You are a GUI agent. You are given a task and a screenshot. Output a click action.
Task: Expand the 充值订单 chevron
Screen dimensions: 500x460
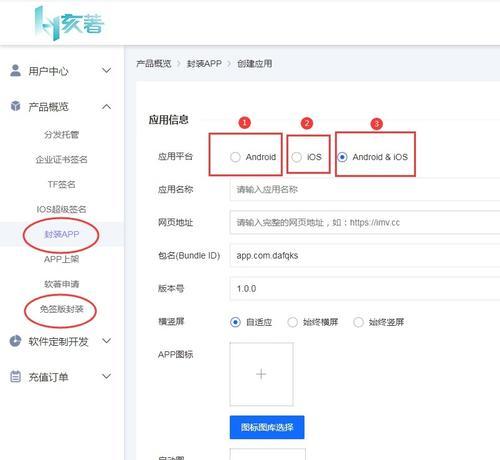pyautogui.click(x=106, y=376)
